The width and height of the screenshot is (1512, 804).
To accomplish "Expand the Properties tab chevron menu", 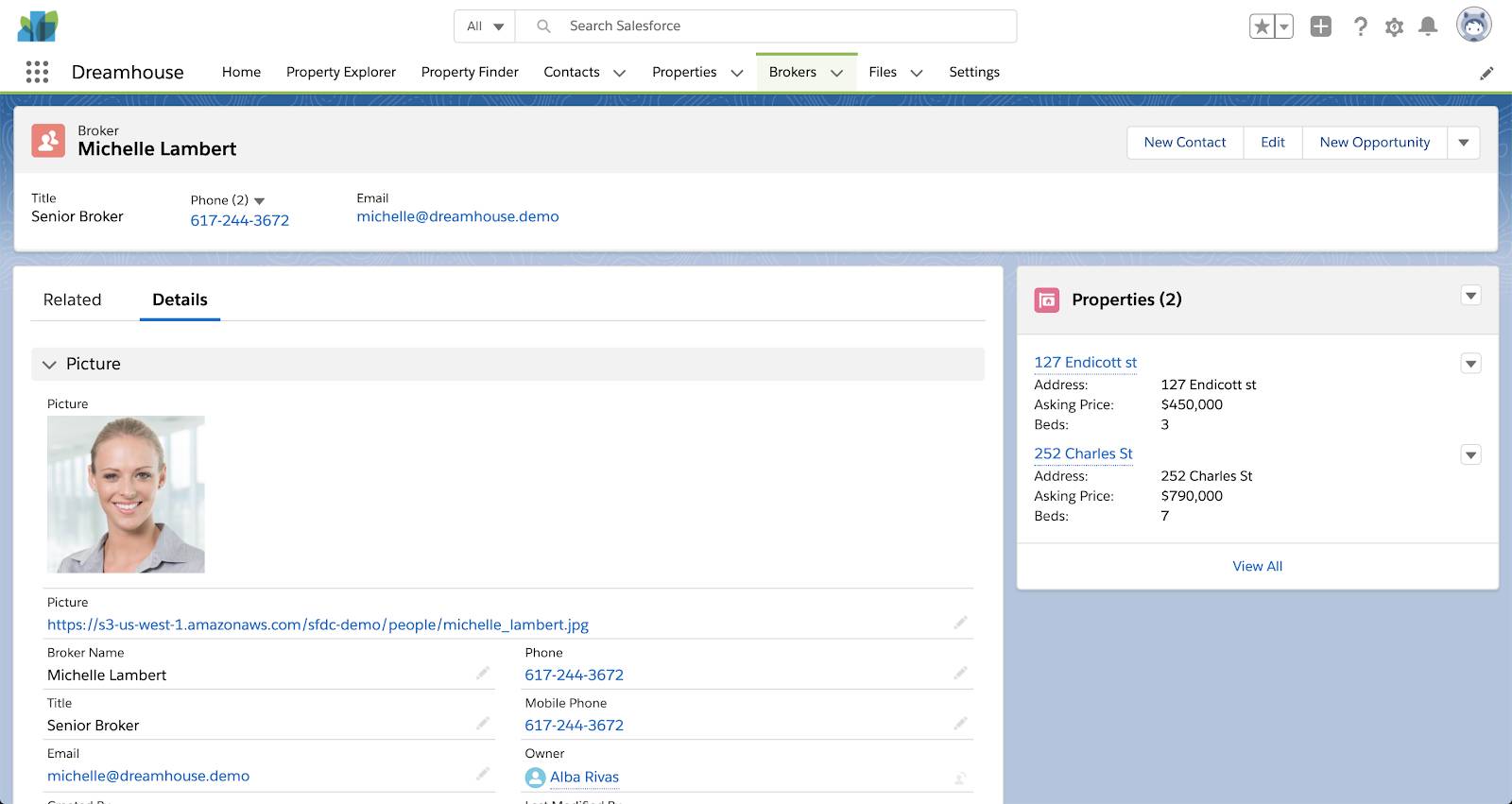I will (737, 73).
